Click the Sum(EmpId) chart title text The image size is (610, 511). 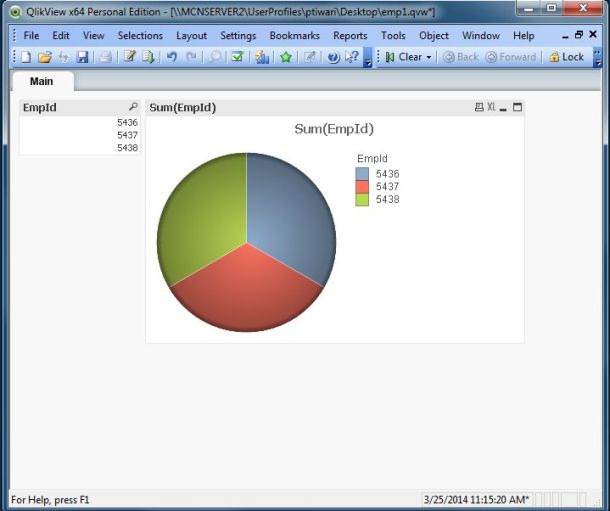coord(334,129)
